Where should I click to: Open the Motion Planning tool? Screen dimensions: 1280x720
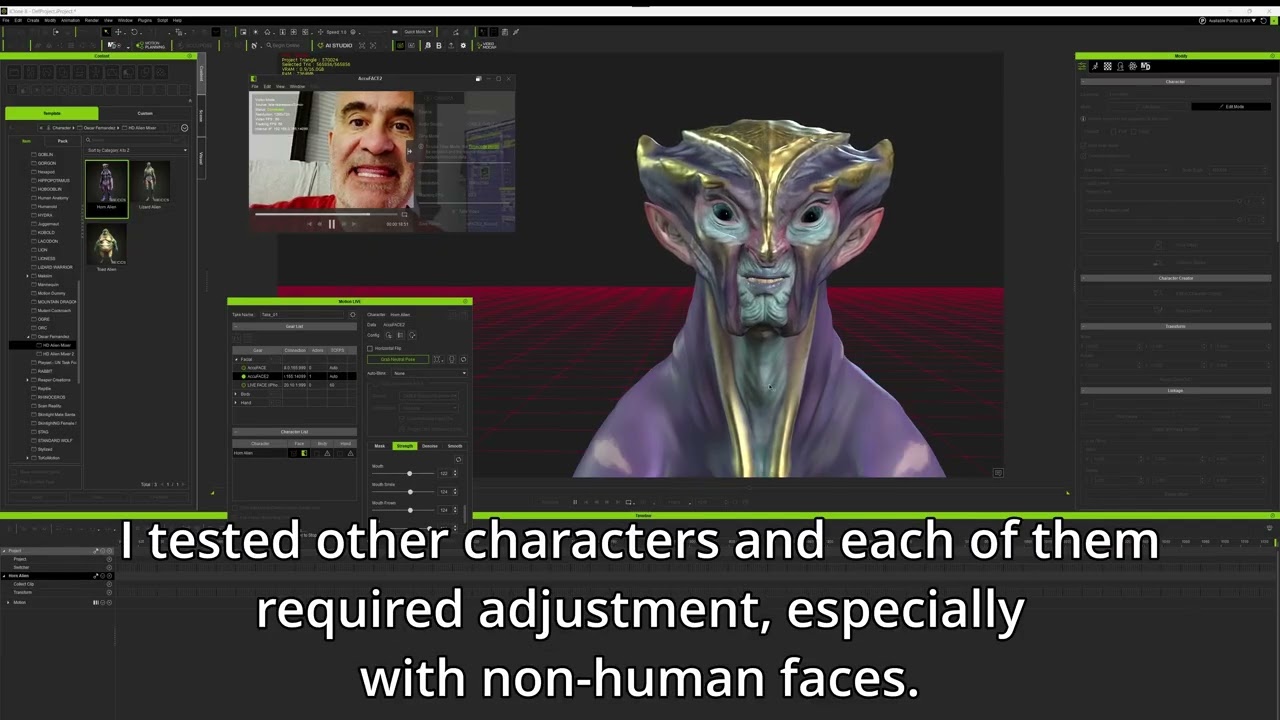point(151,45)
